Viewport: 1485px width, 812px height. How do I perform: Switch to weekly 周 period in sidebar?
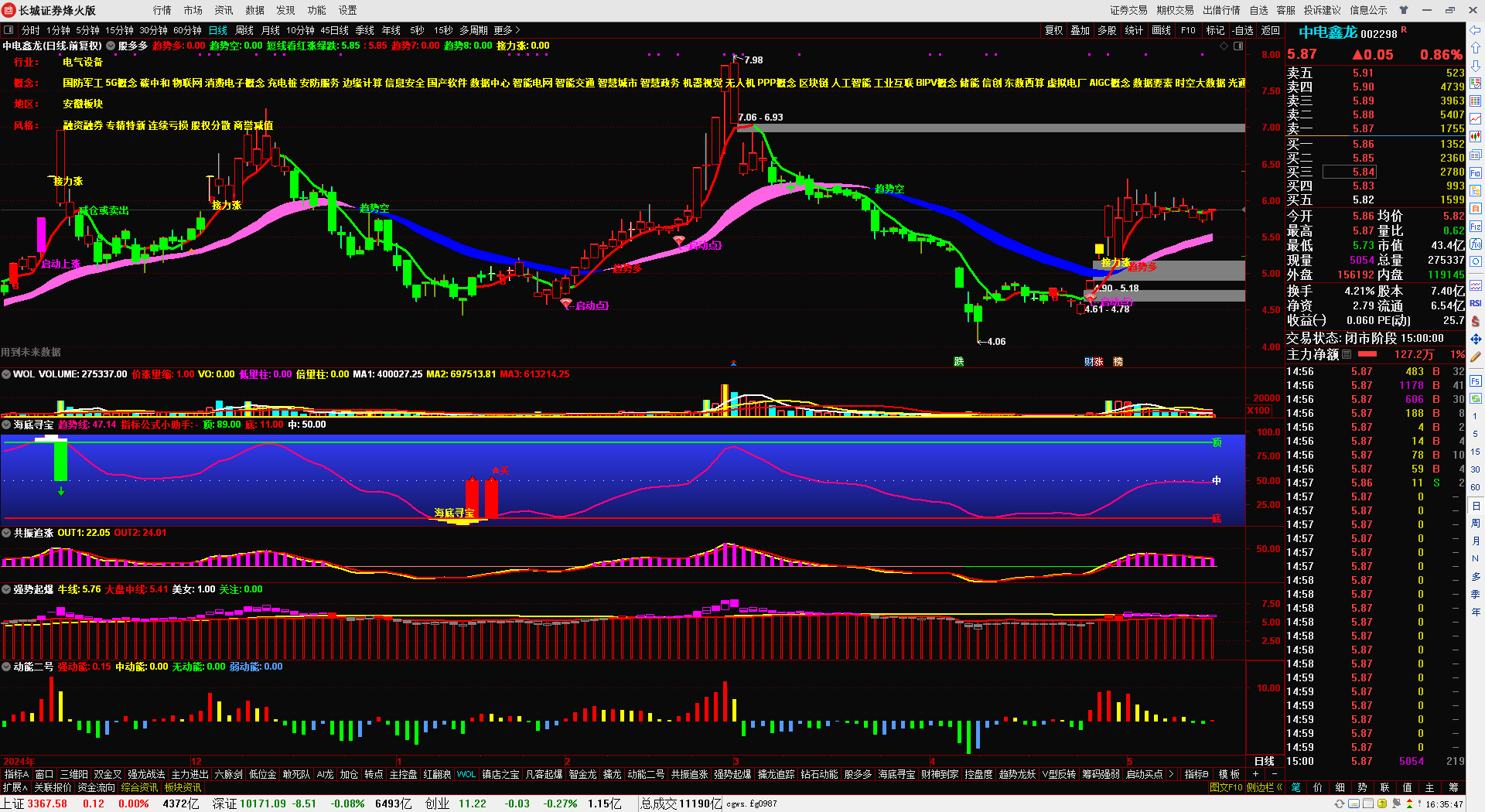click(x=1476, y=523)
